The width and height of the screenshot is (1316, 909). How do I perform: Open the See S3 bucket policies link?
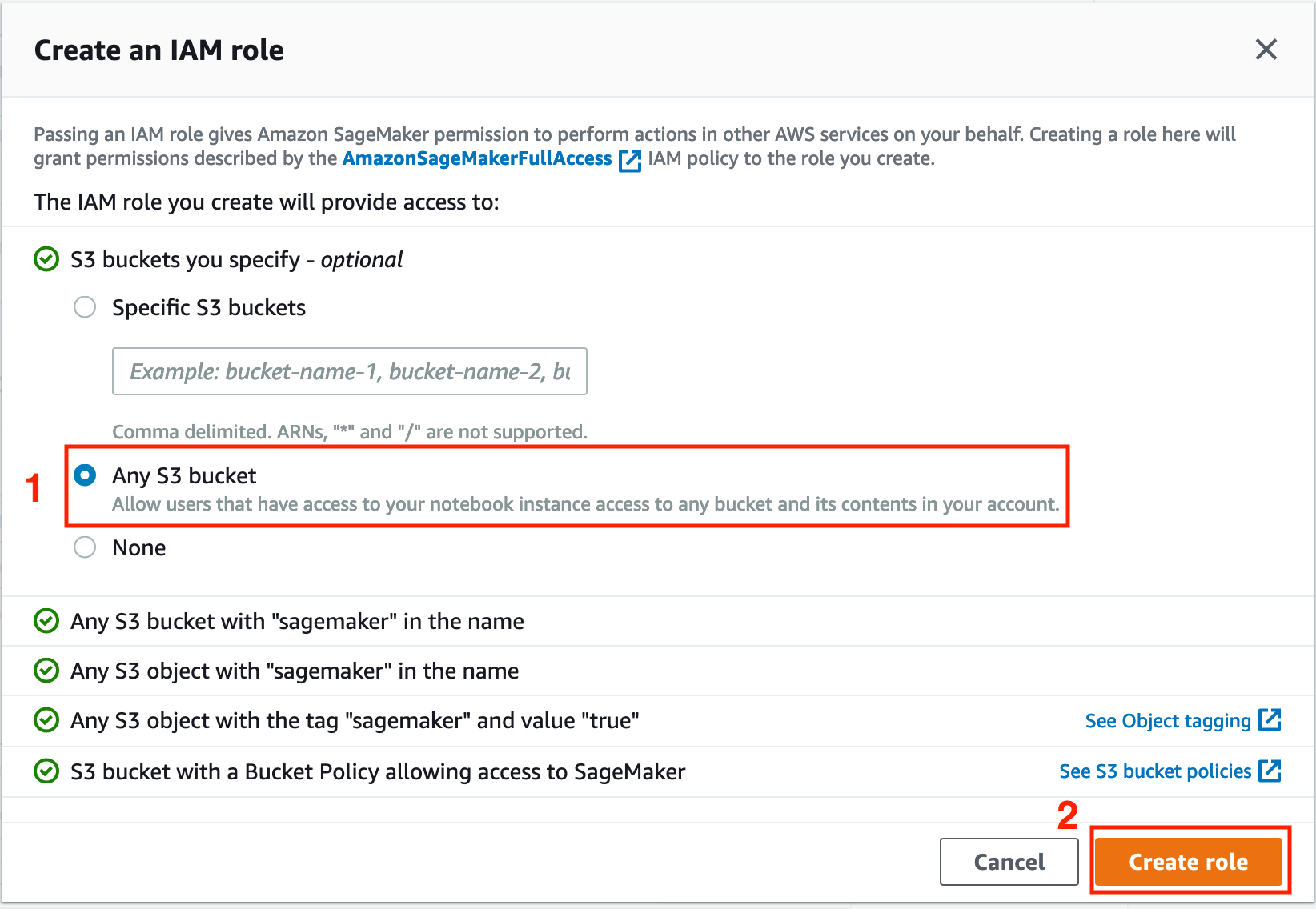[x=1155, y=771]
